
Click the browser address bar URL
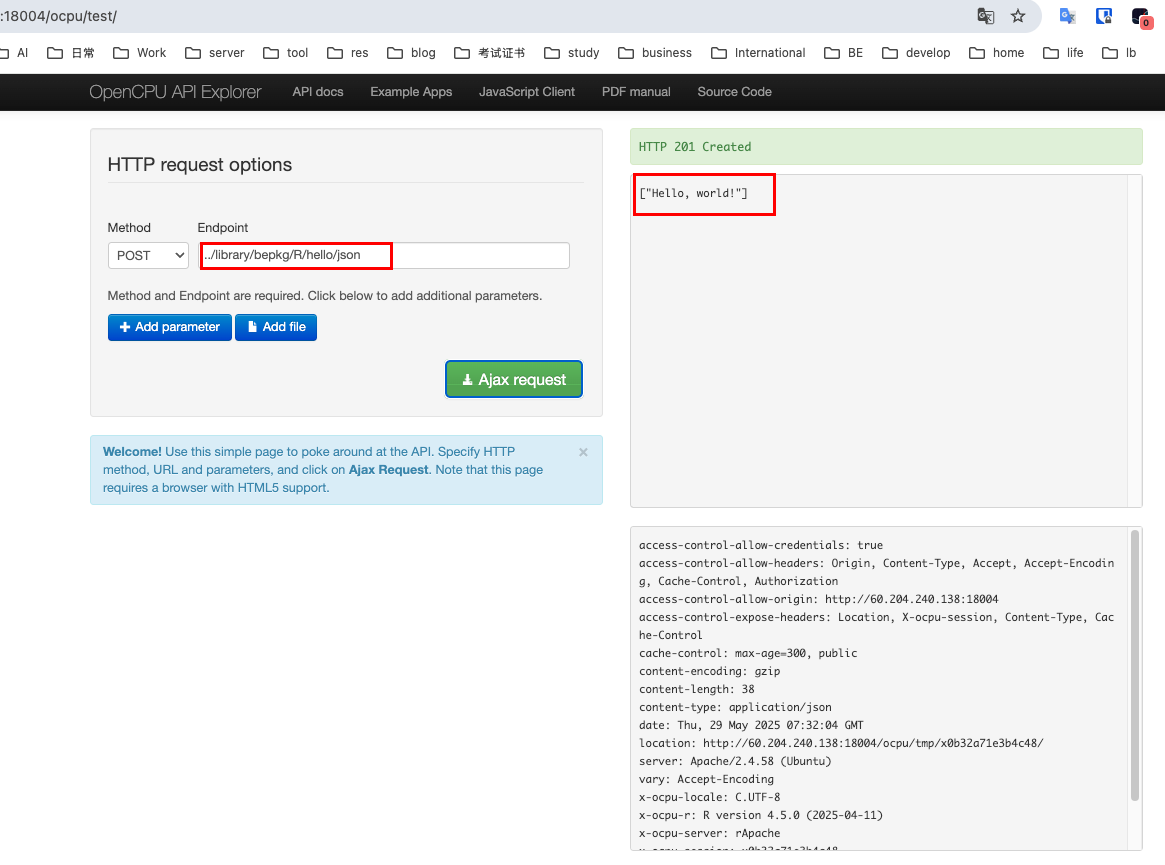tap(59, 16)
